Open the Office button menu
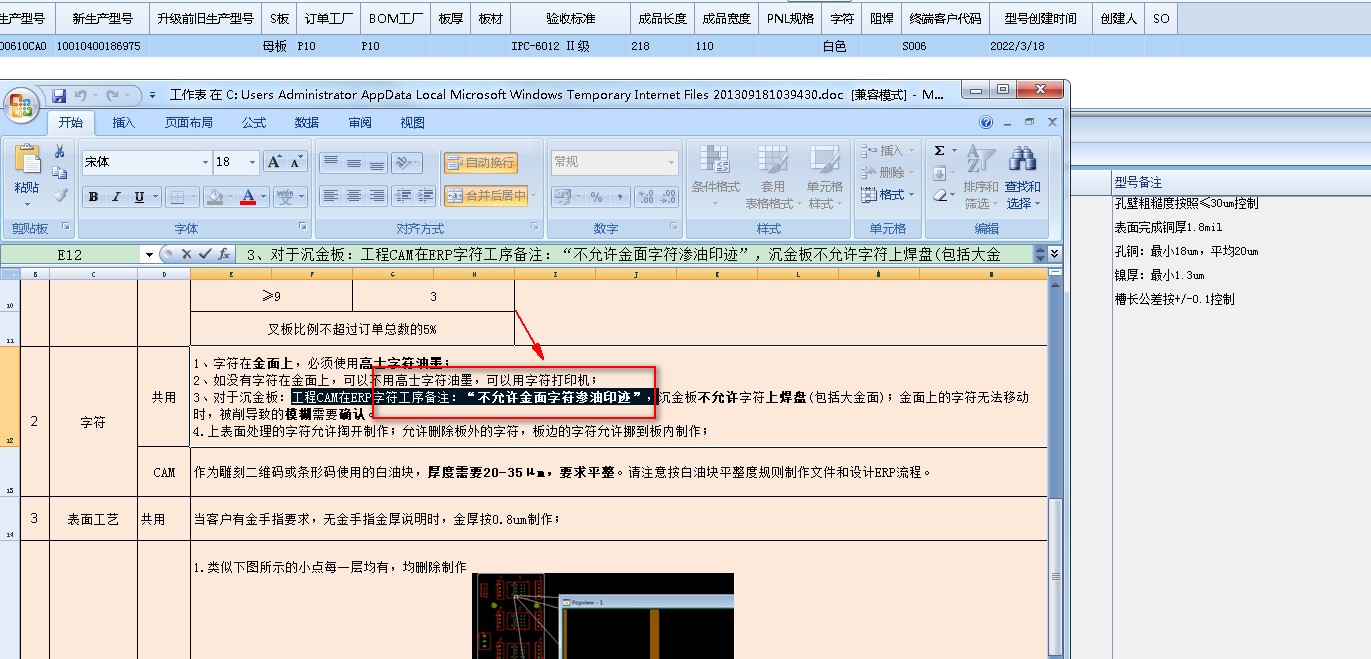Screen dimensions: 1371x659 click(22, 103)
